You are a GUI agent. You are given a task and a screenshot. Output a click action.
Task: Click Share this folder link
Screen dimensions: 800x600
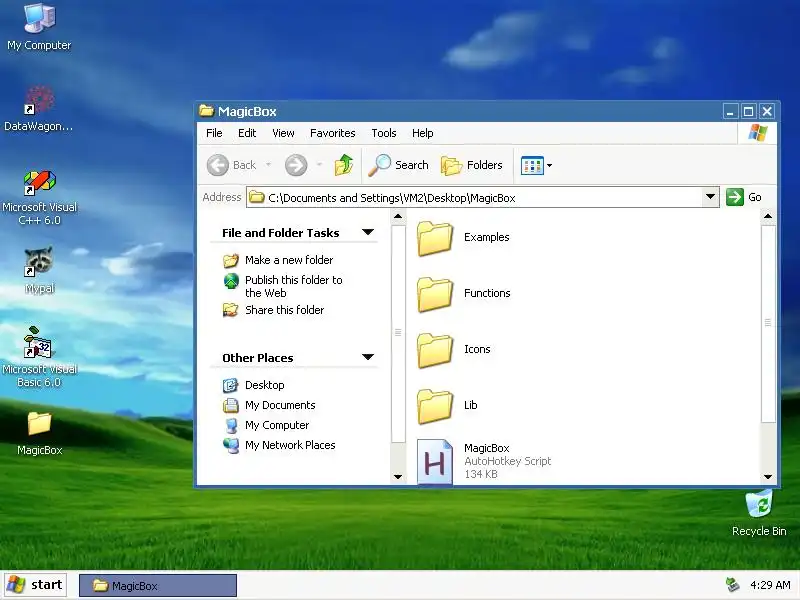(x=284, y=310)
